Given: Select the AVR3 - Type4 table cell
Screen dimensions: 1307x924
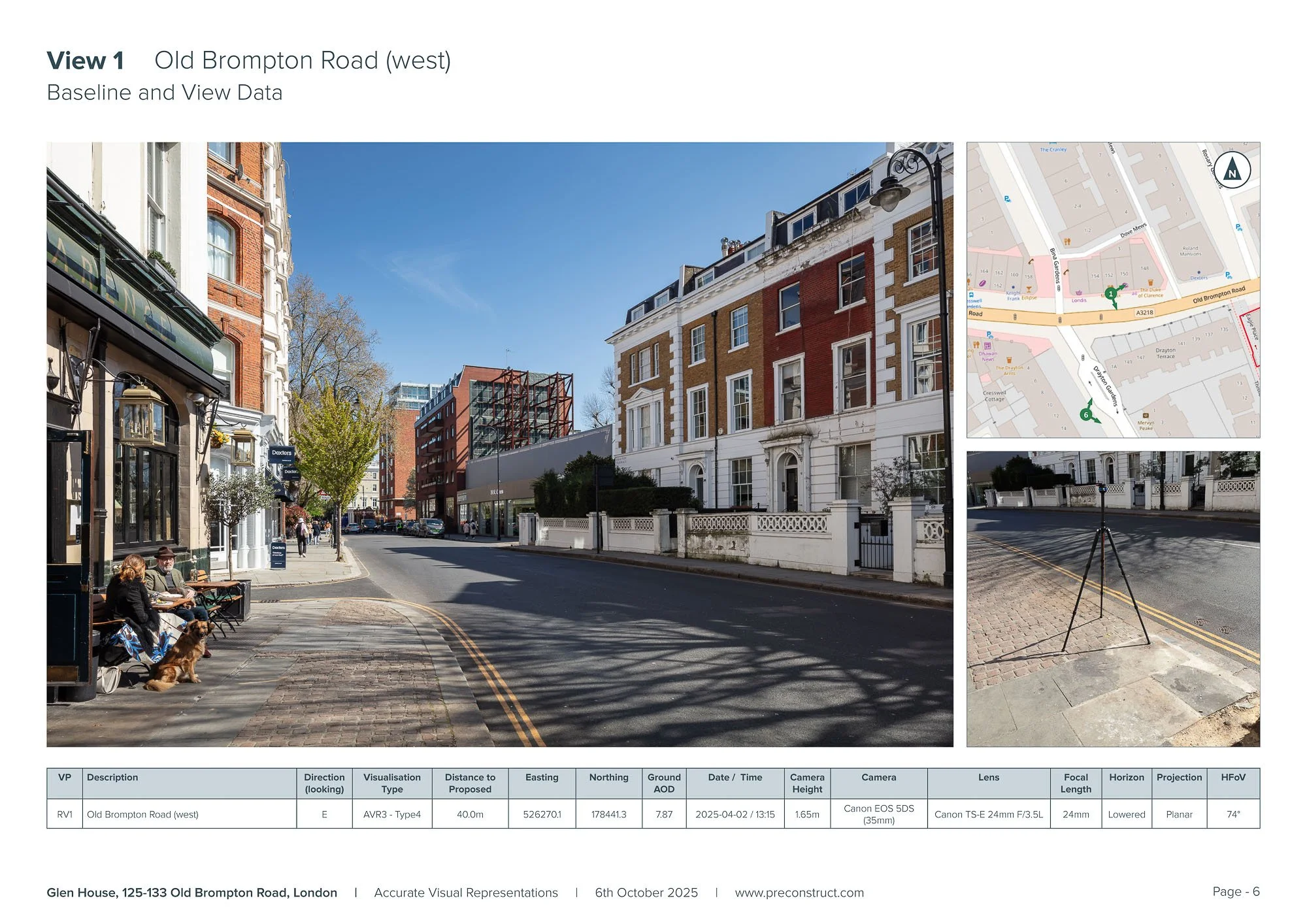Looking at the screenshot, I should tap(391, 814).
